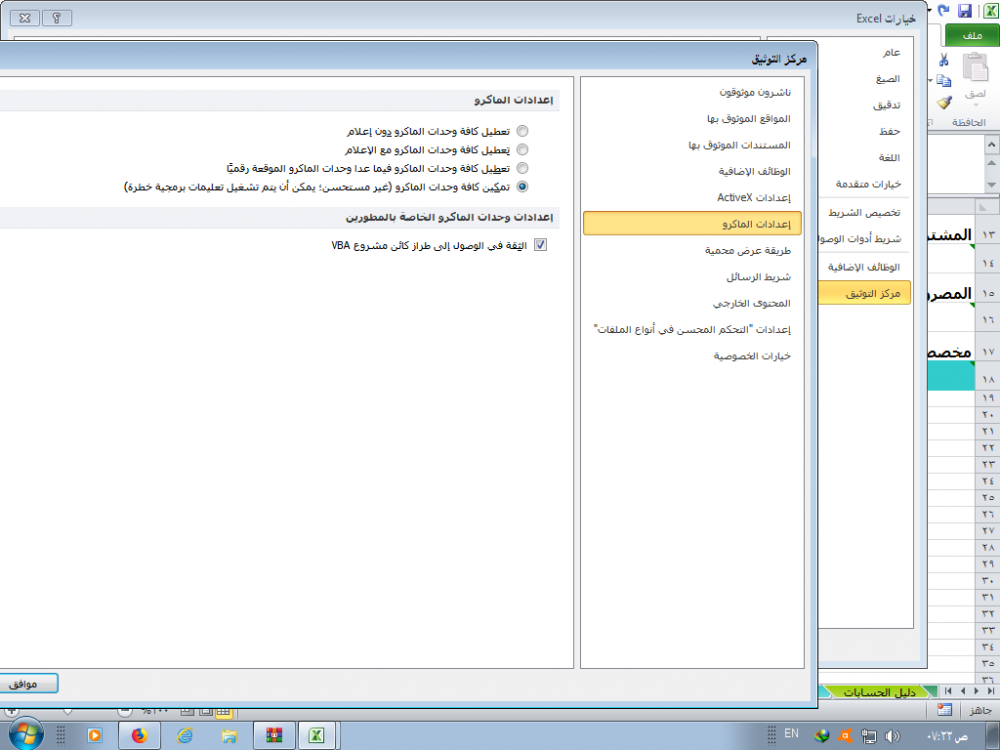Select 'عام' in Excel options list
This screenshot has width=1000, height=750.
pos(892,52)
